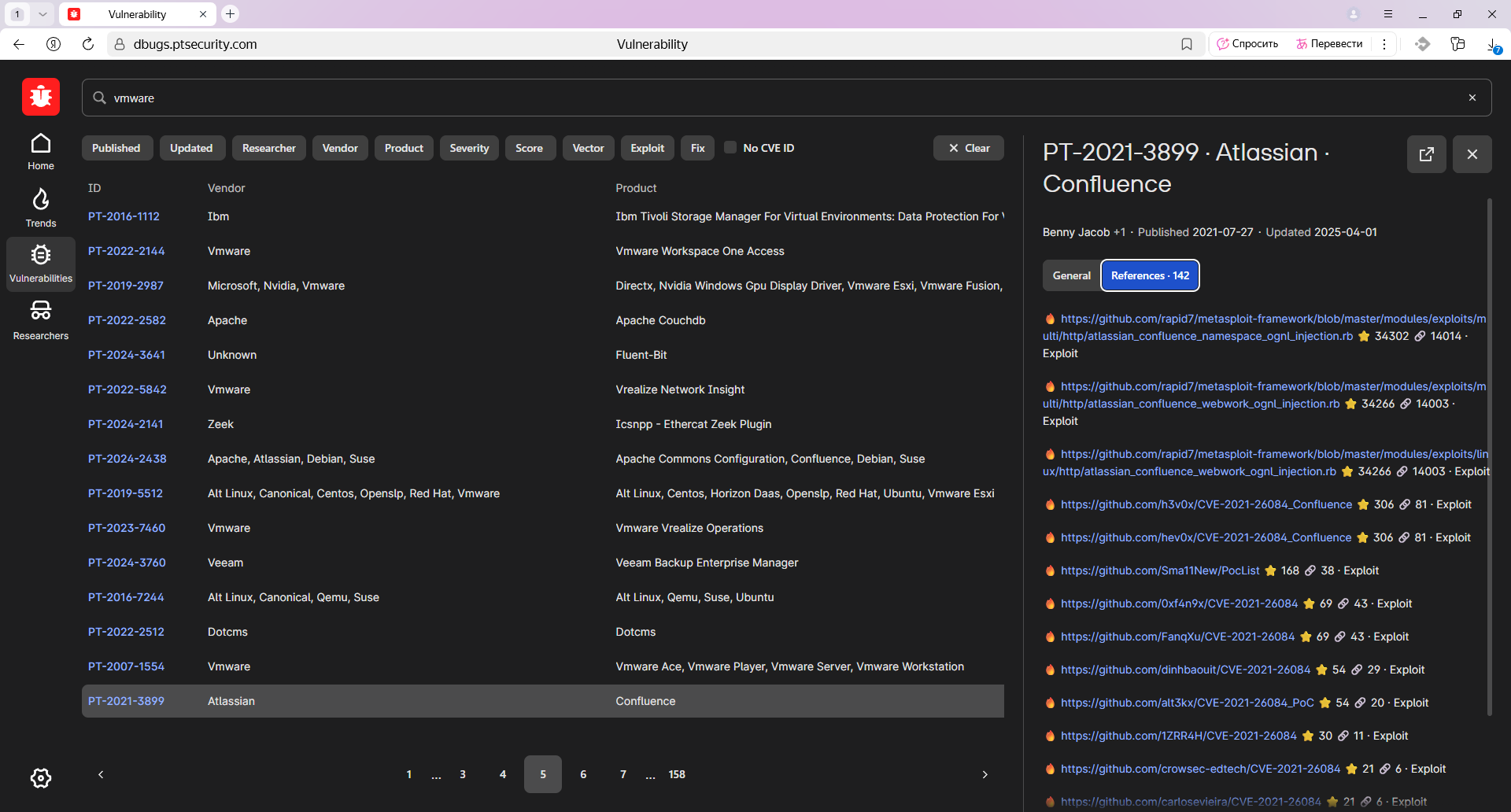Click the vmware search input field
1511x812 pixels.
pos(787,98)
